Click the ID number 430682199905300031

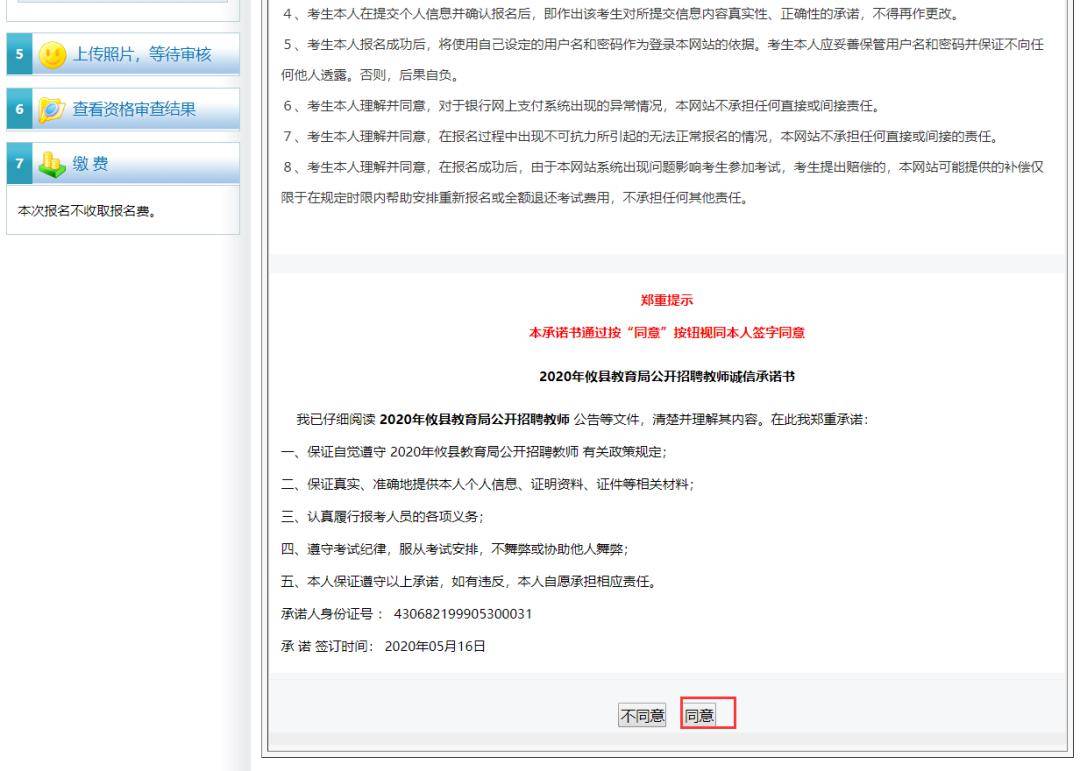[x=463, y=614]
